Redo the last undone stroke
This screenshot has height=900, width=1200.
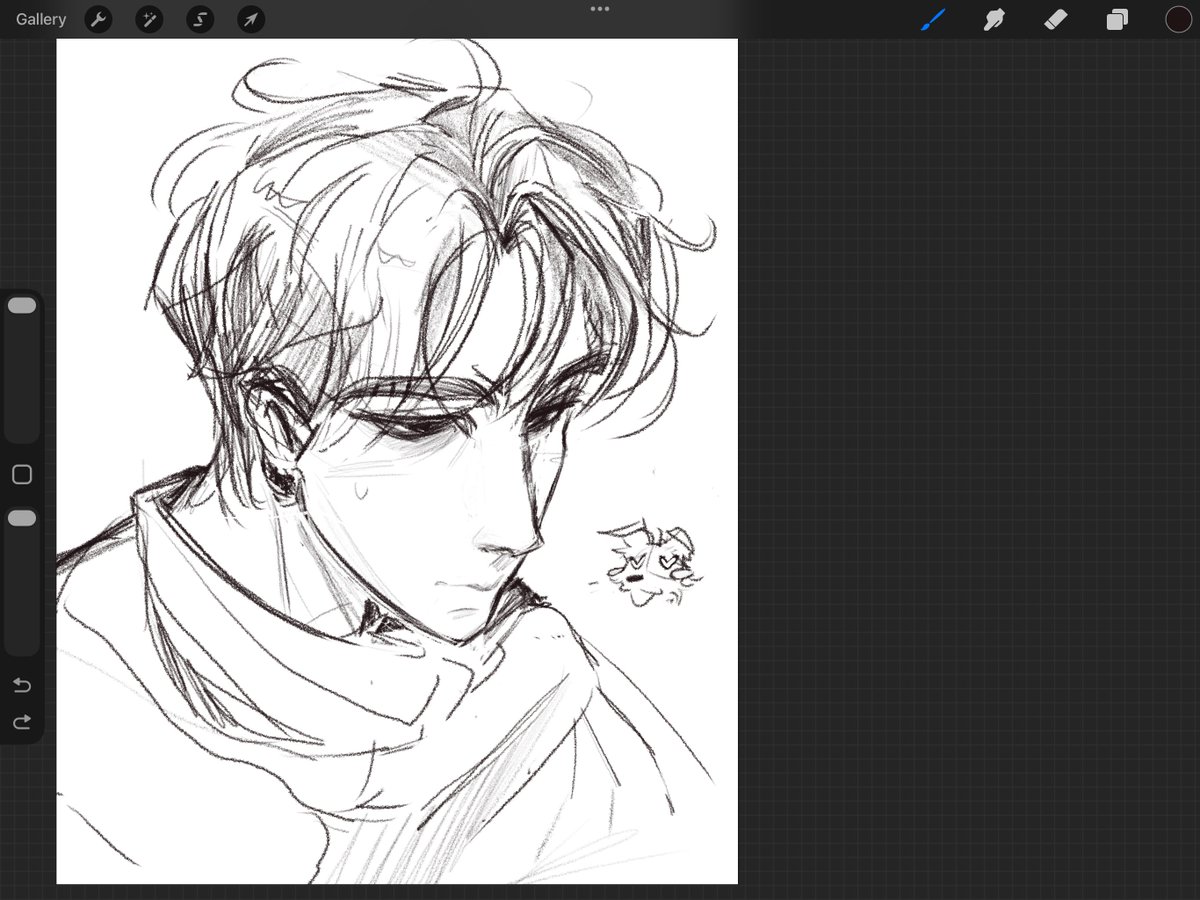(x=22, y=721)
